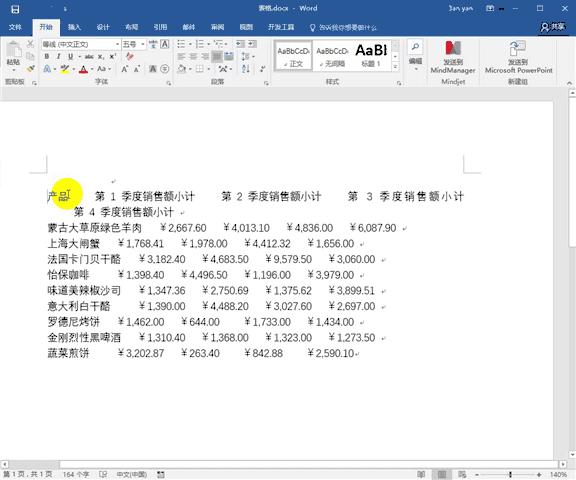Apply the red font color

(x=83, y=69)
